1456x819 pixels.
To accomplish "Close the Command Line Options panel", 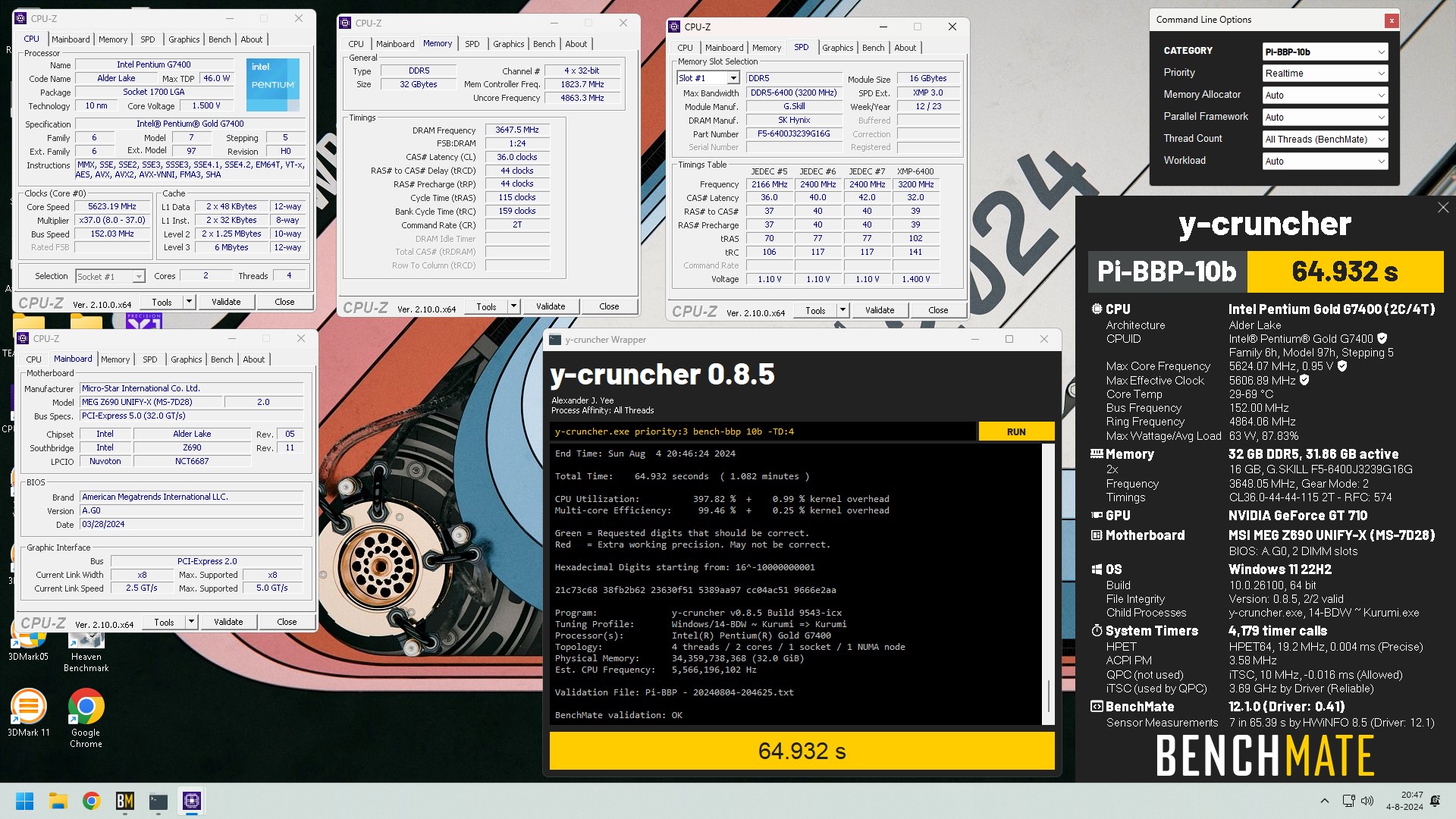I will coord(1392,20).
